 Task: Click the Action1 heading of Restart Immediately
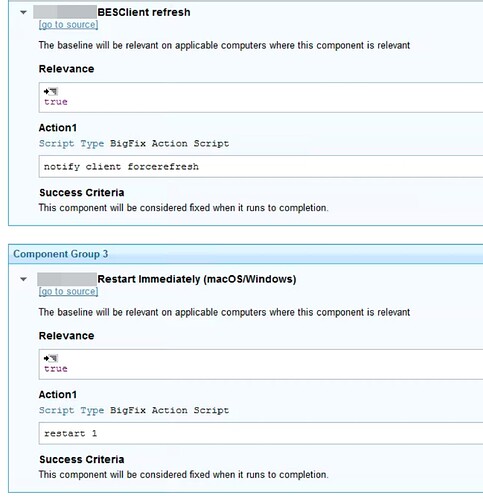tap(58, 394)
